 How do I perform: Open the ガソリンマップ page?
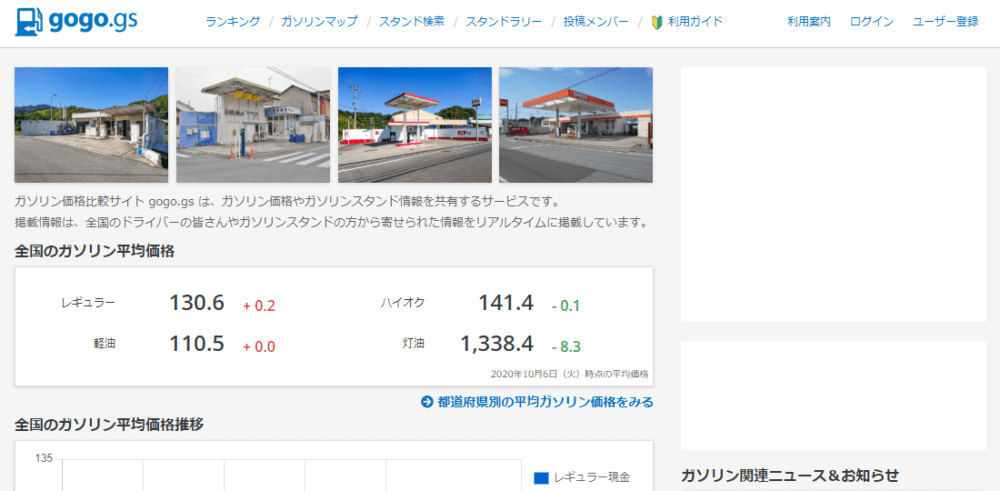(320, 22)
